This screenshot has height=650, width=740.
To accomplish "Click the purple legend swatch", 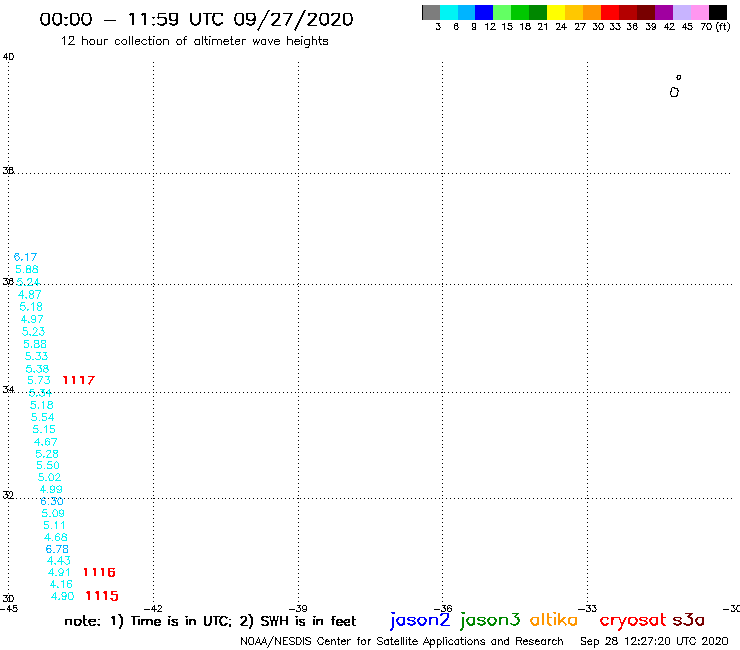I will coord(664,12).
